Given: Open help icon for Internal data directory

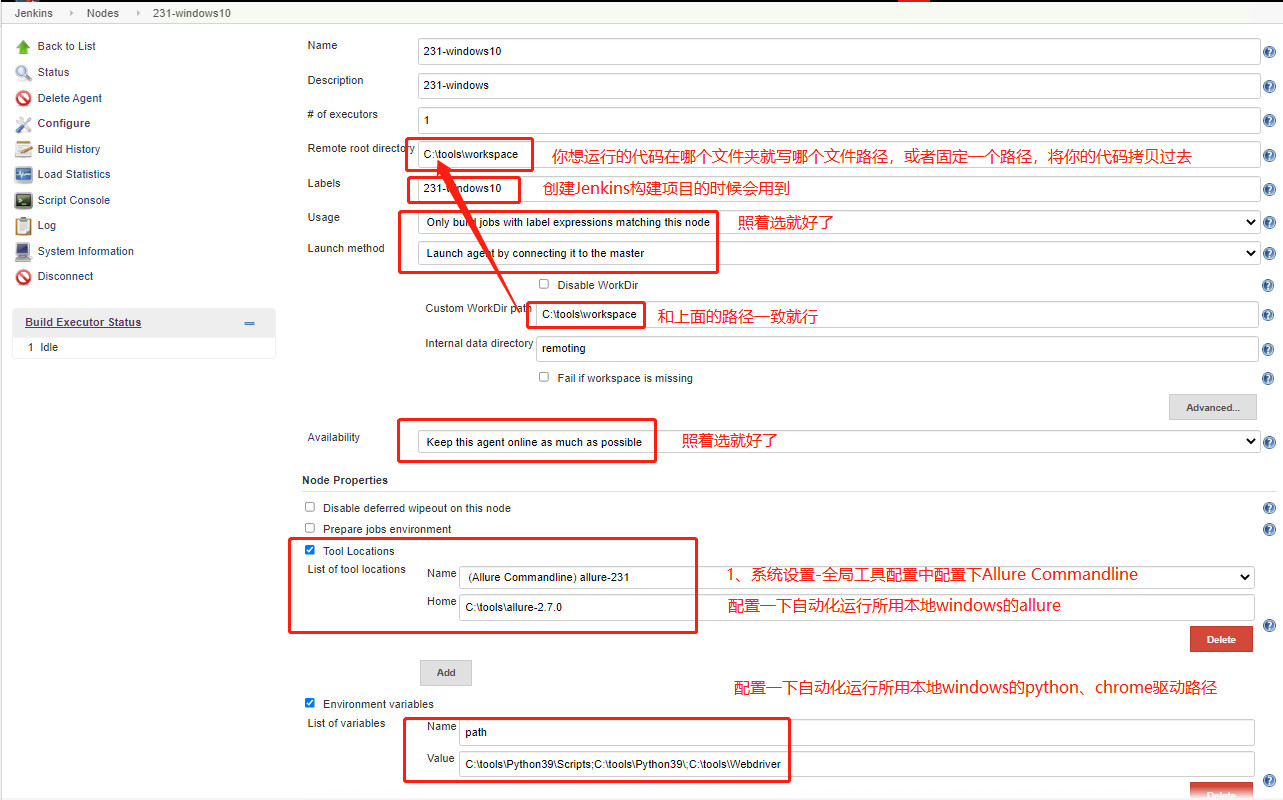Looking at the screenshot, I should [1268, 349].
